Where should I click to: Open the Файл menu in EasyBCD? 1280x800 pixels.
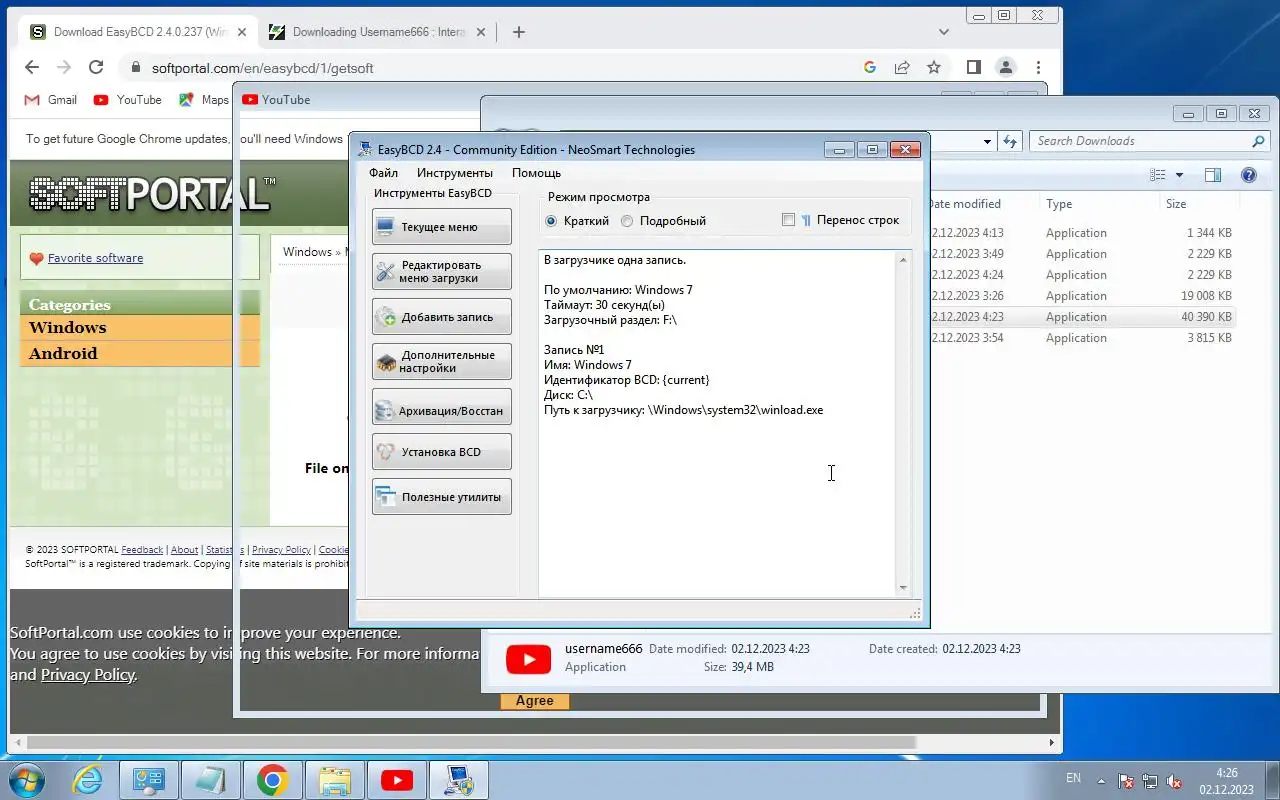pos(383,173)
